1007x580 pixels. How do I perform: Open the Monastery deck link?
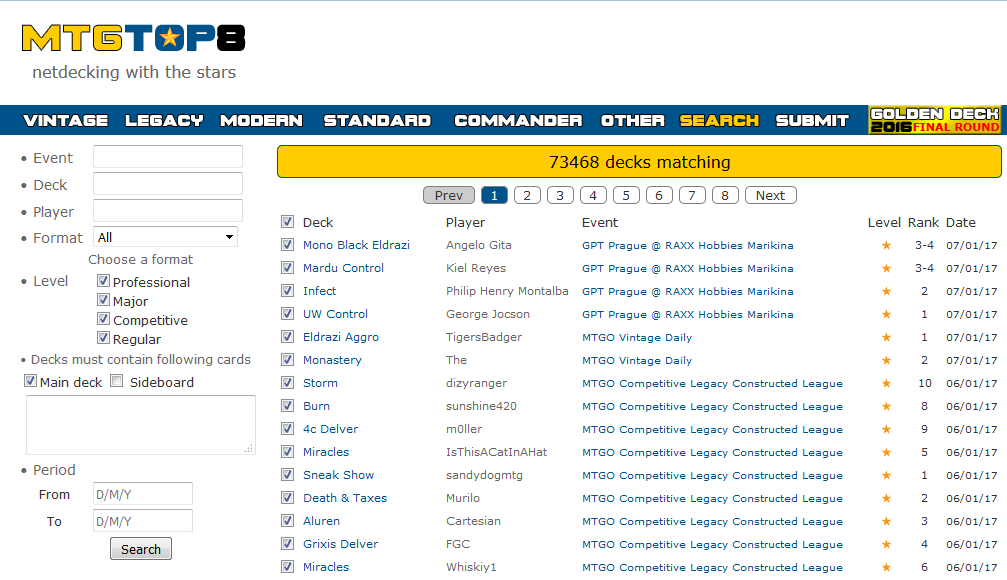tap(332, 360)
